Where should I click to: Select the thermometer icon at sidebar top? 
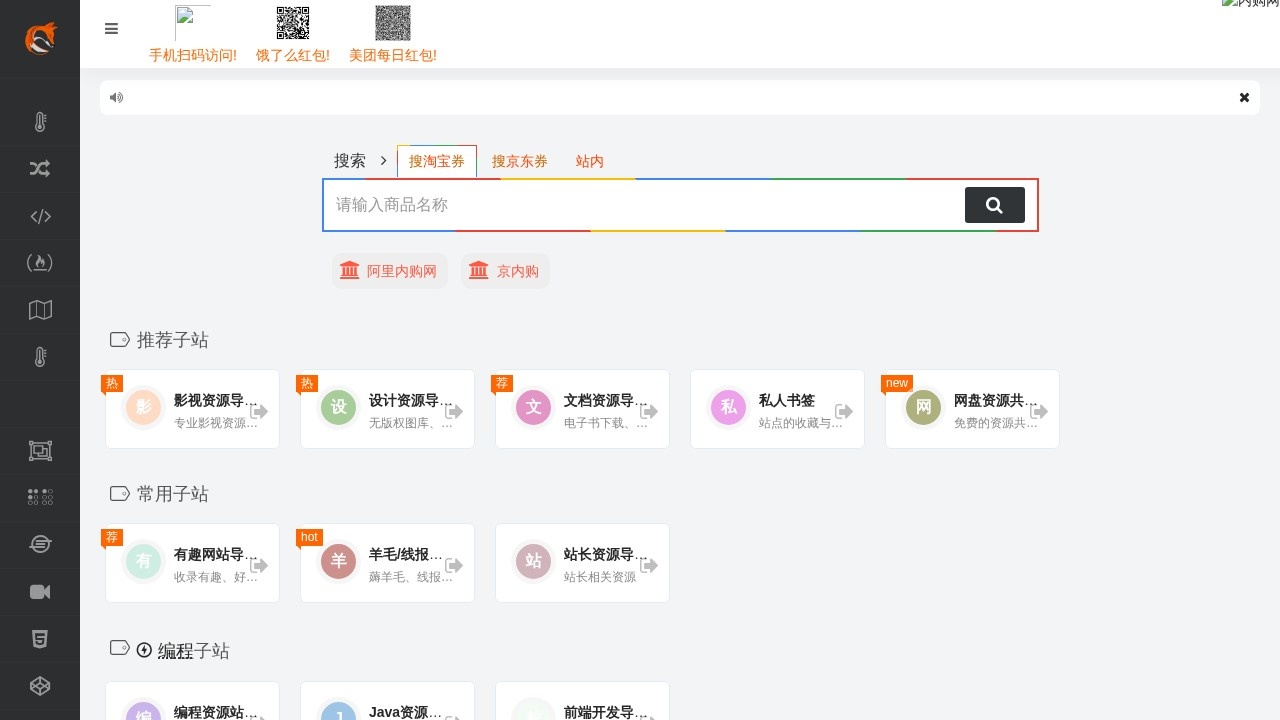(40, 122)
